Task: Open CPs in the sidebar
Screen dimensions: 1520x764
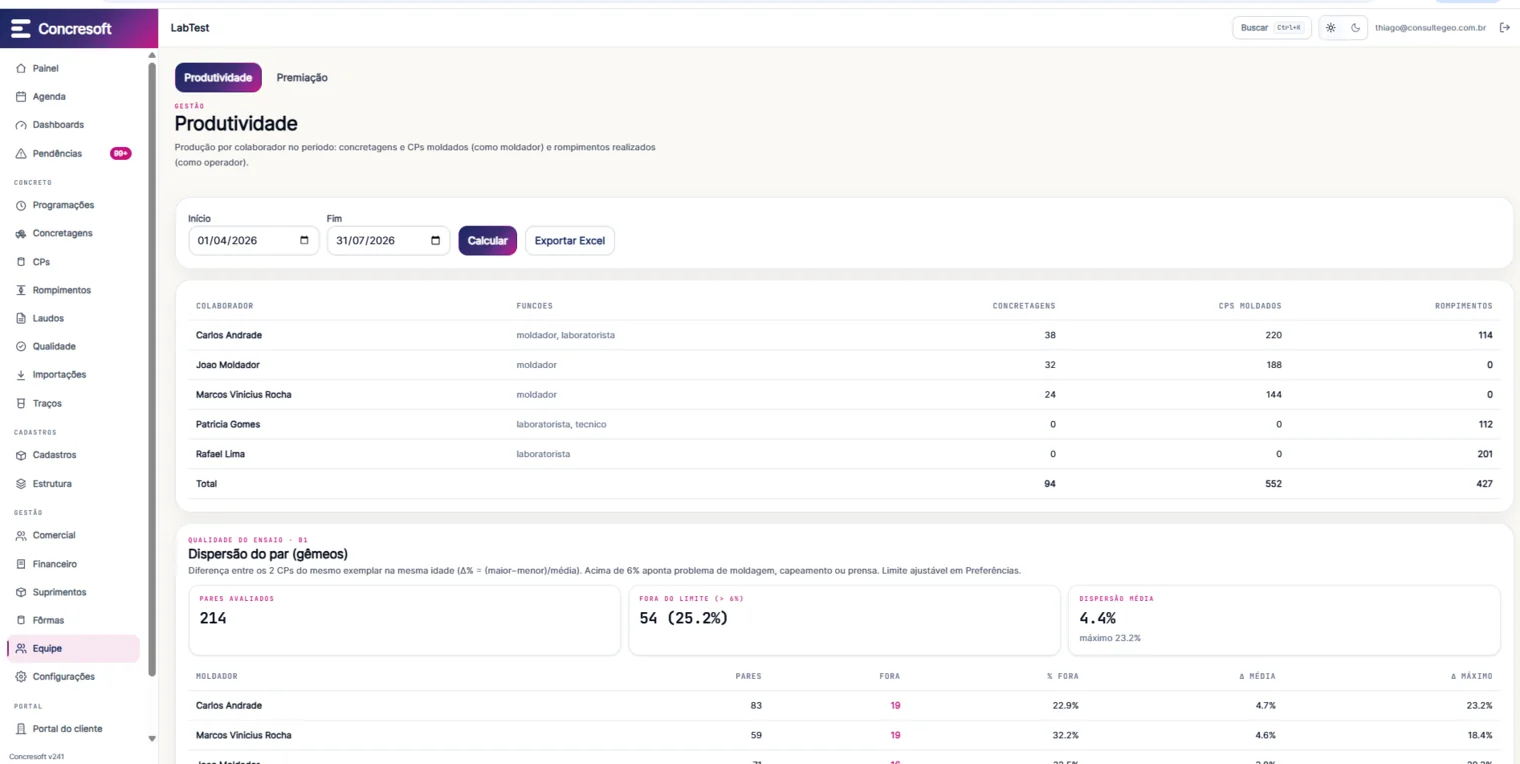Action: pyautogui.click(x=41, y=262)
